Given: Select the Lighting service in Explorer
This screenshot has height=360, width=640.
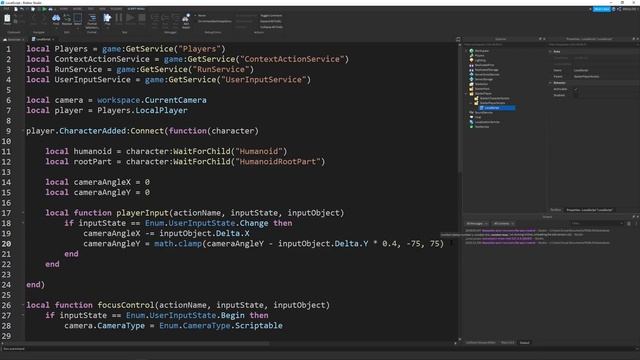Looking at the screenshot, I should 480,60.
